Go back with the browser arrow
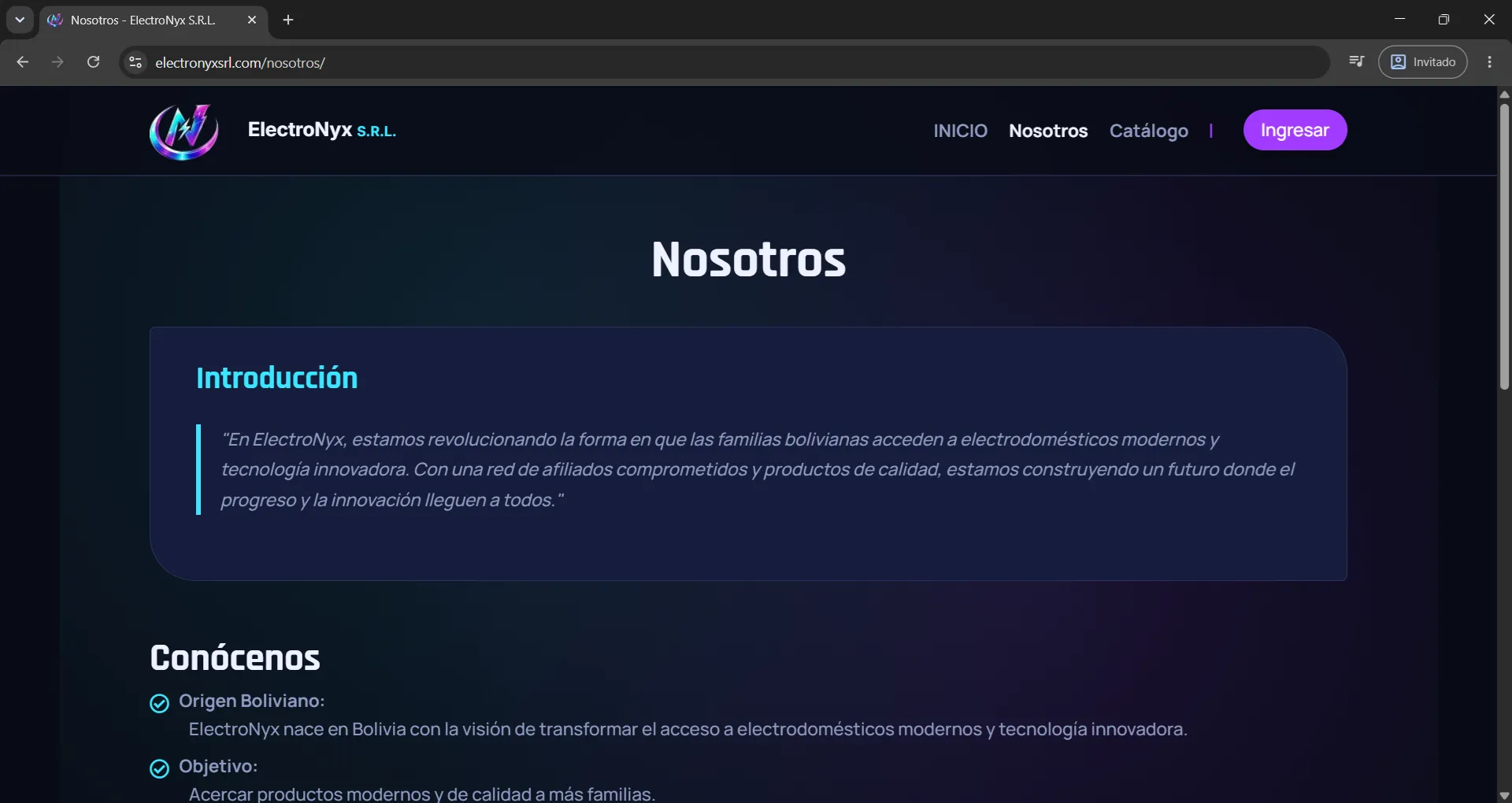Image resolution: width=1512 pixels, height=803 pixels. (x=23, y=62)
